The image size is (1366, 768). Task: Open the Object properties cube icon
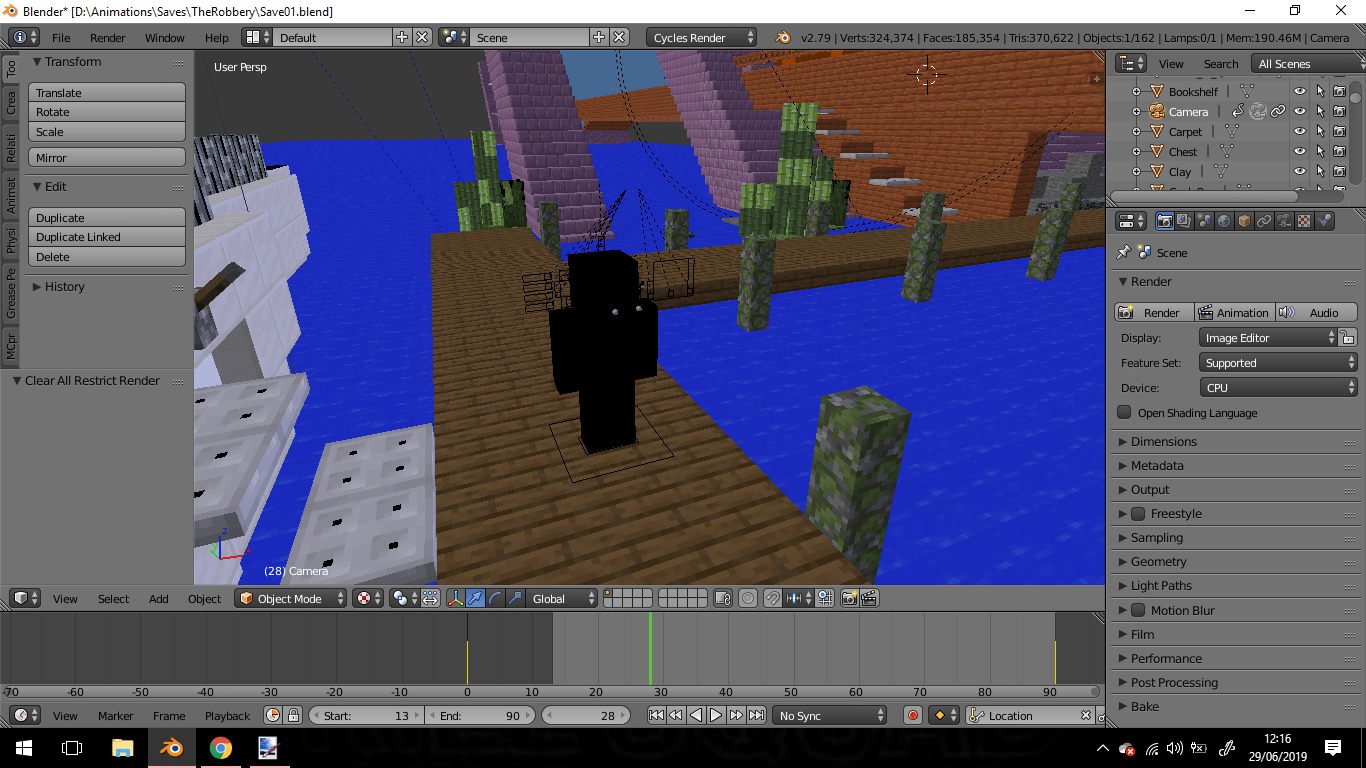point(1245,221)
